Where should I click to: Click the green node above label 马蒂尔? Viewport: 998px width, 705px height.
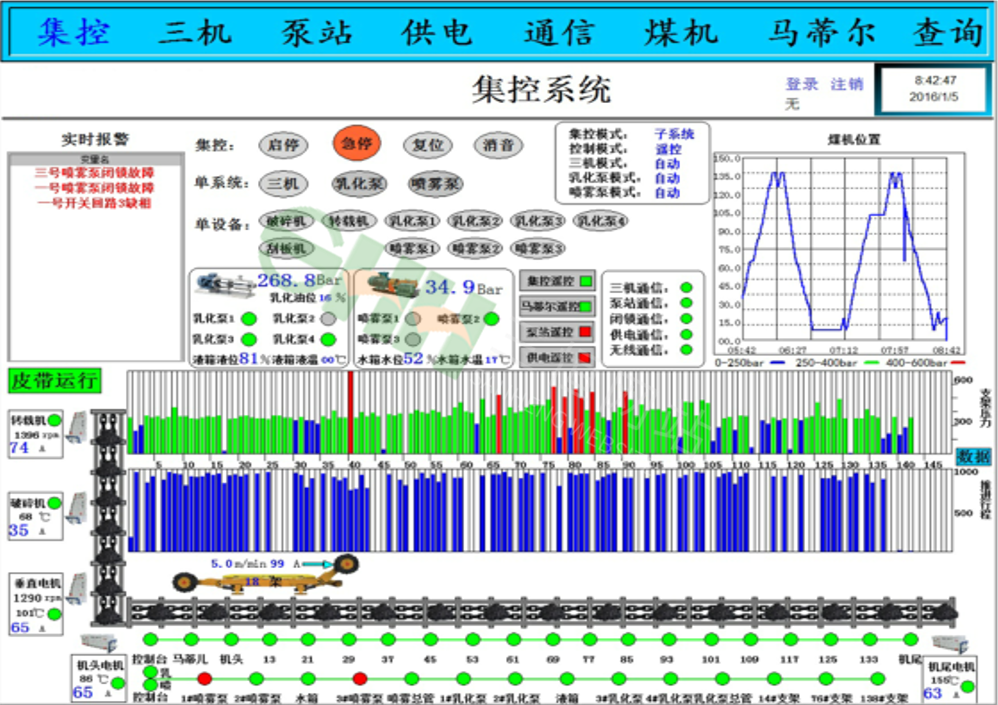coord(190,639)
